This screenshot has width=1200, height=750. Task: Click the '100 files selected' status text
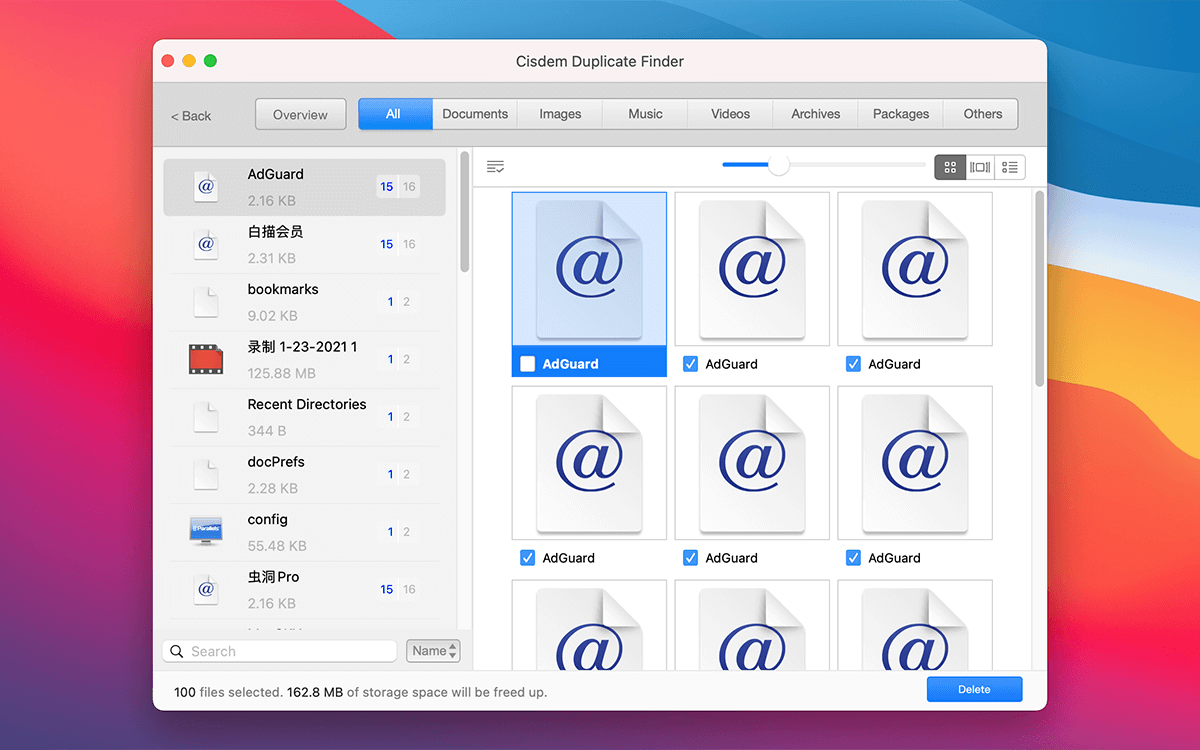(228, 692)
